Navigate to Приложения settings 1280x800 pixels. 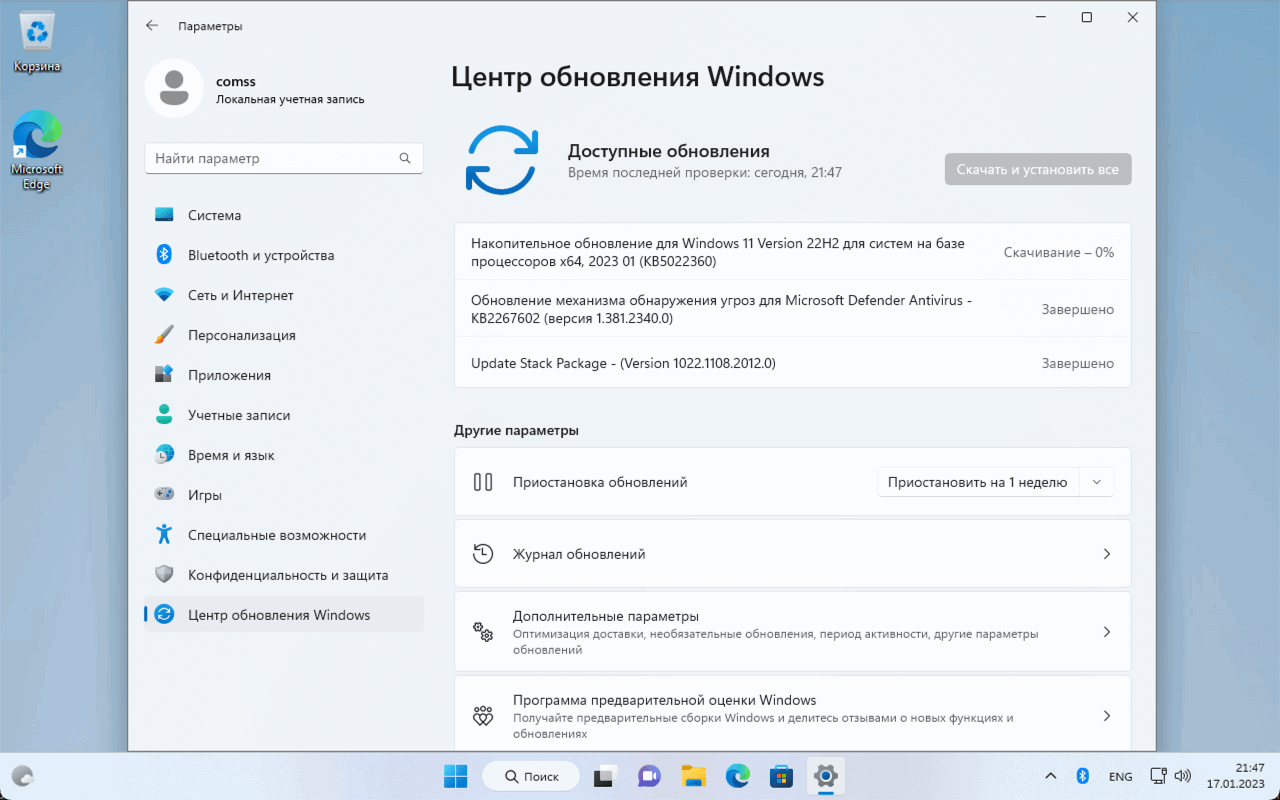tap(284, 375)
